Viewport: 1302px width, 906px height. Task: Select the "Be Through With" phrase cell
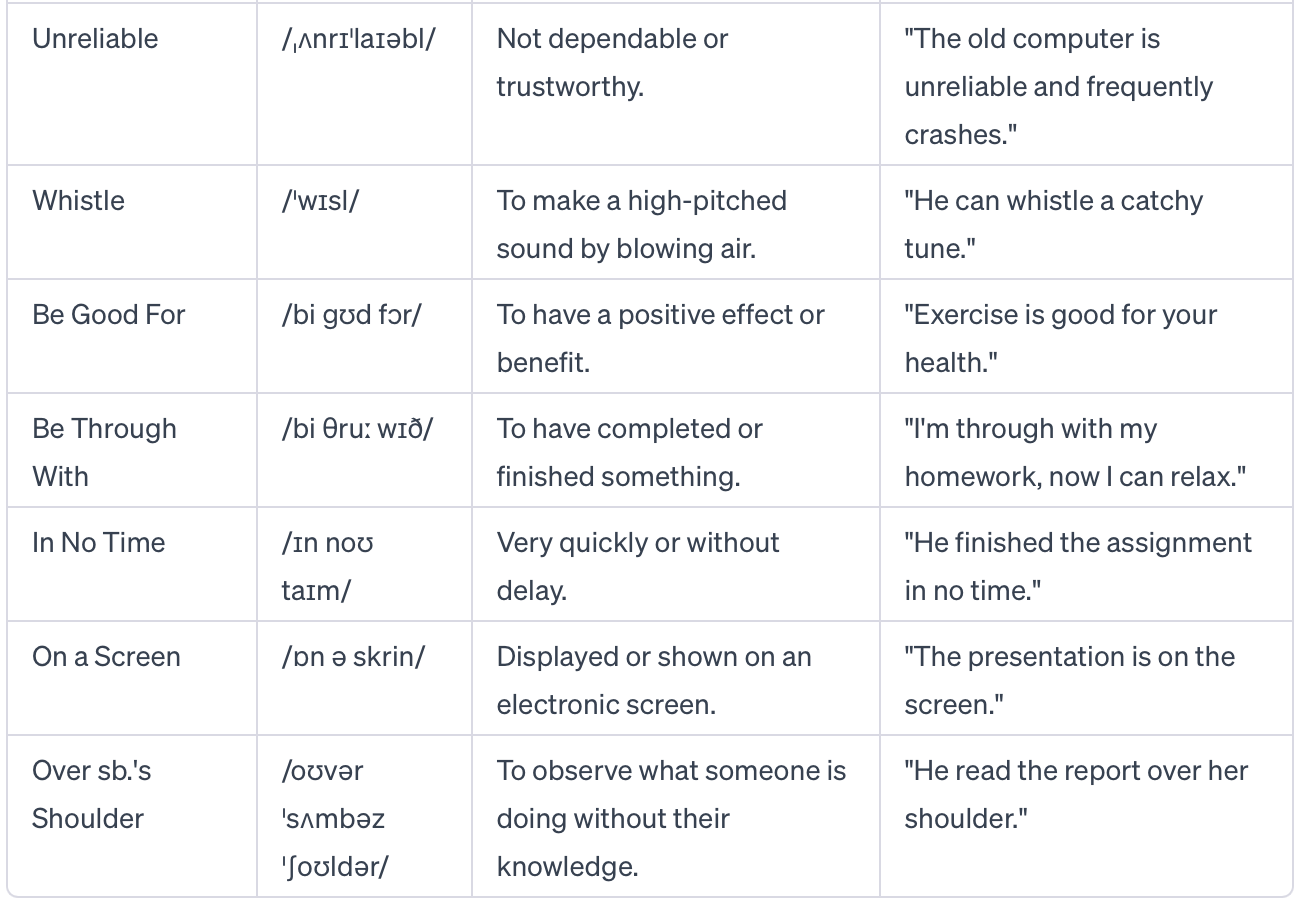(x=104, y=452)
